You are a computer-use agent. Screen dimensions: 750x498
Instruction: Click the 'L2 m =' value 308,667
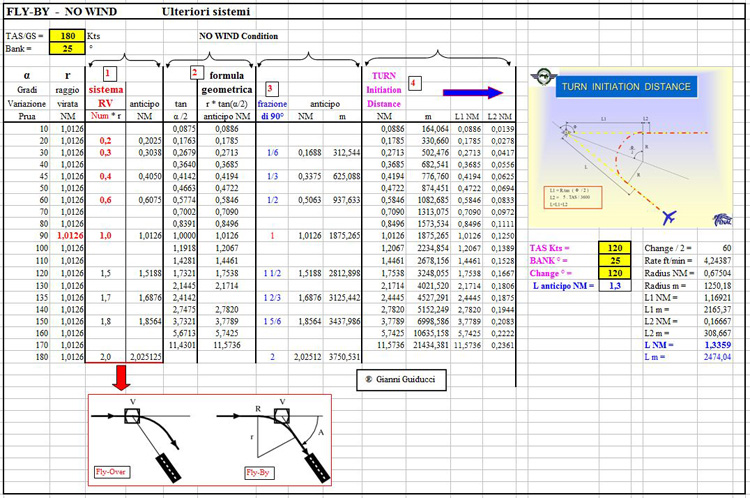(717, 333)
